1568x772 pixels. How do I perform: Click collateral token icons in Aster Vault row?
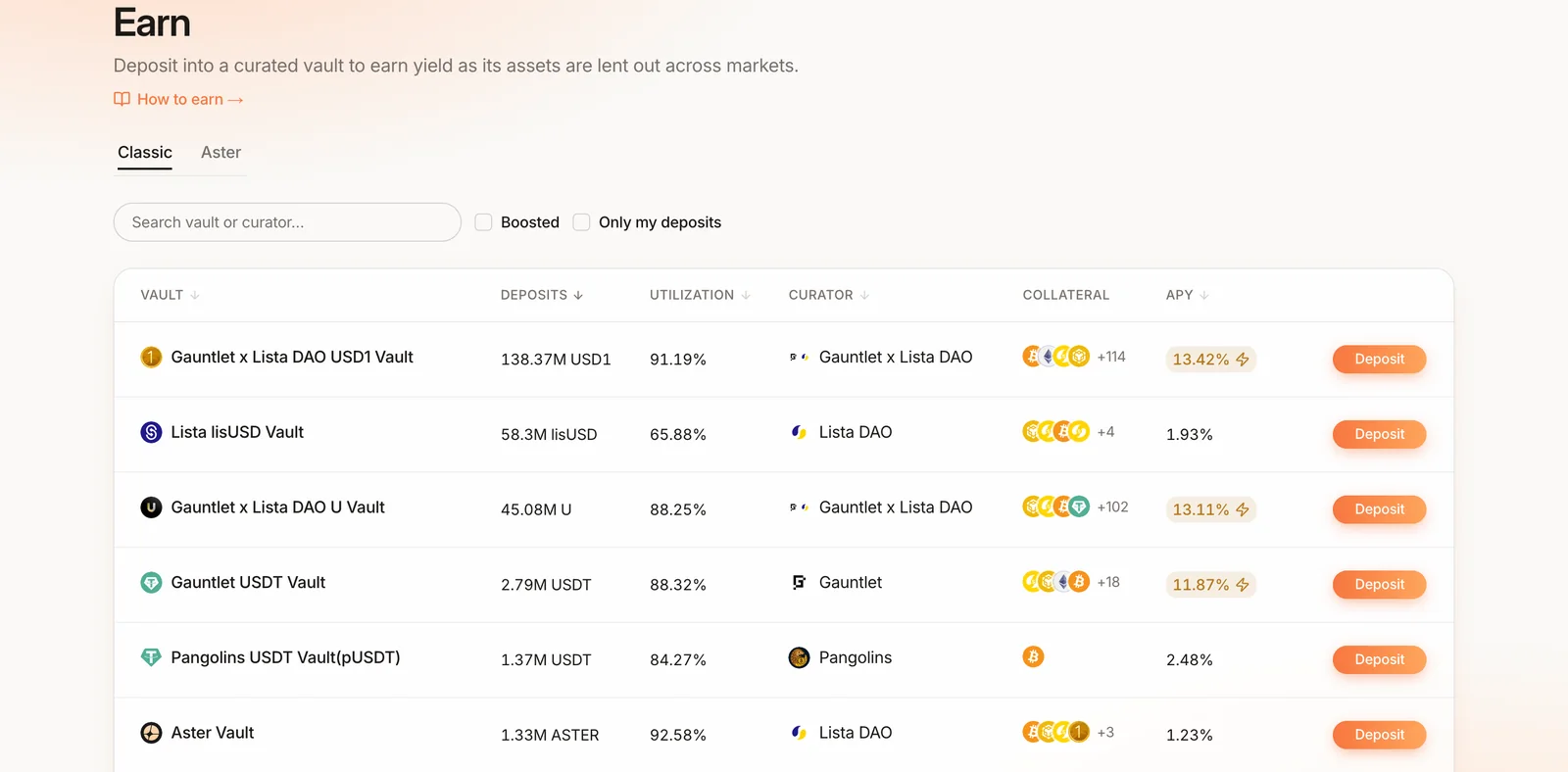[x=1056, y=732]
